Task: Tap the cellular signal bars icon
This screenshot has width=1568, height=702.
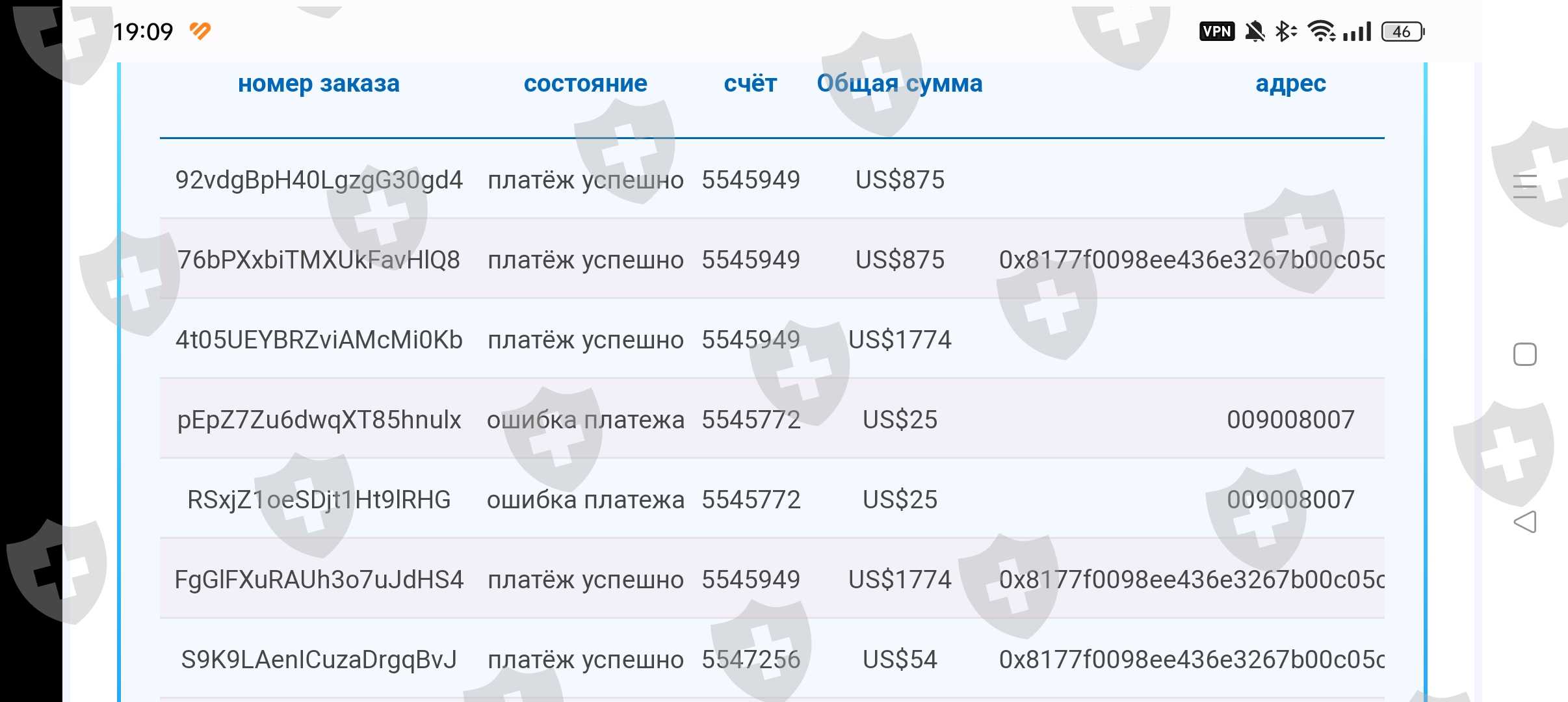Action: coord(1357,31)
